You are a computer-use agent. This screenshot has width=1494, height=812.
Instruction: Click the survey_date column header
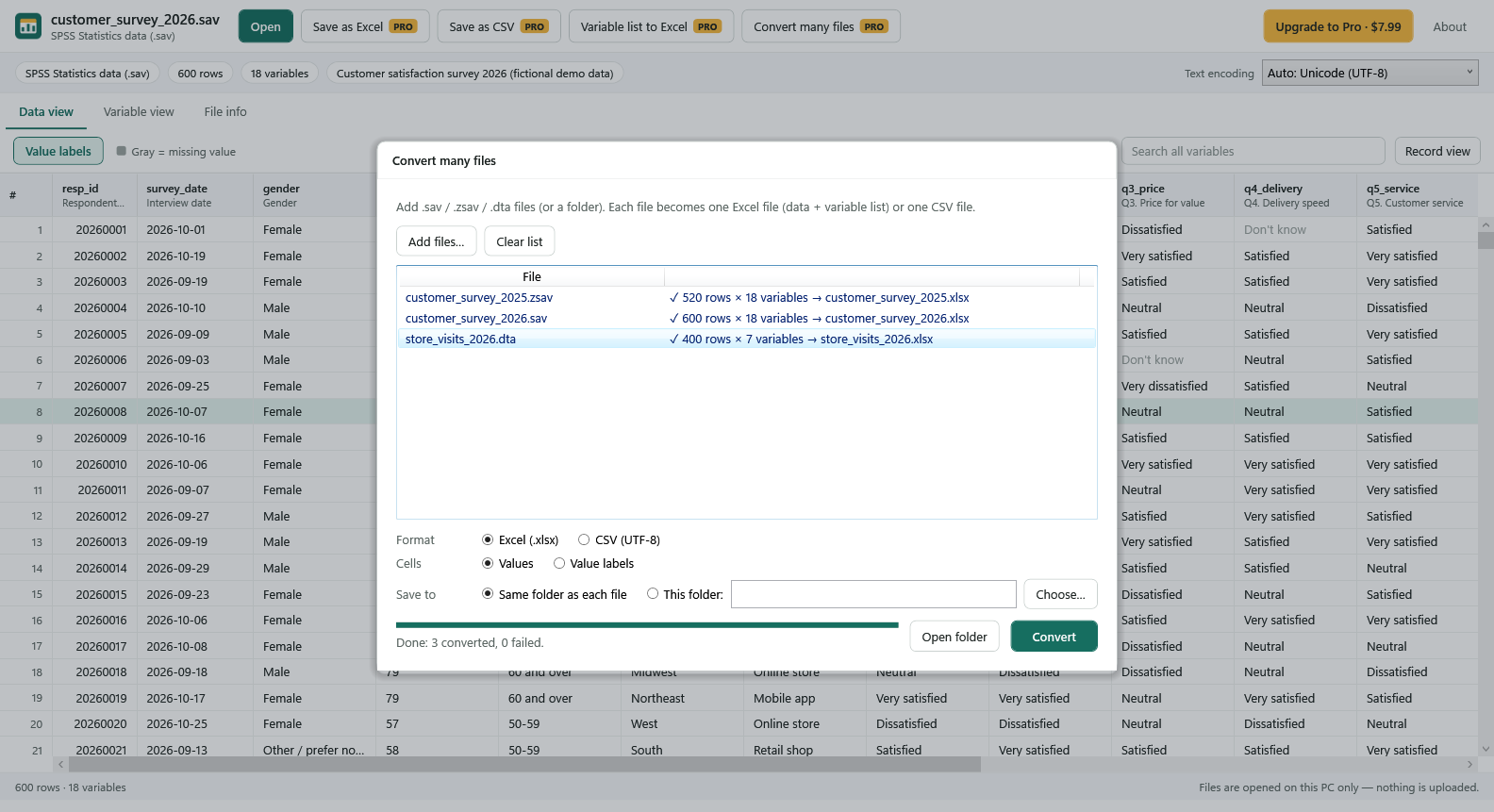click(x=195, y=195)
